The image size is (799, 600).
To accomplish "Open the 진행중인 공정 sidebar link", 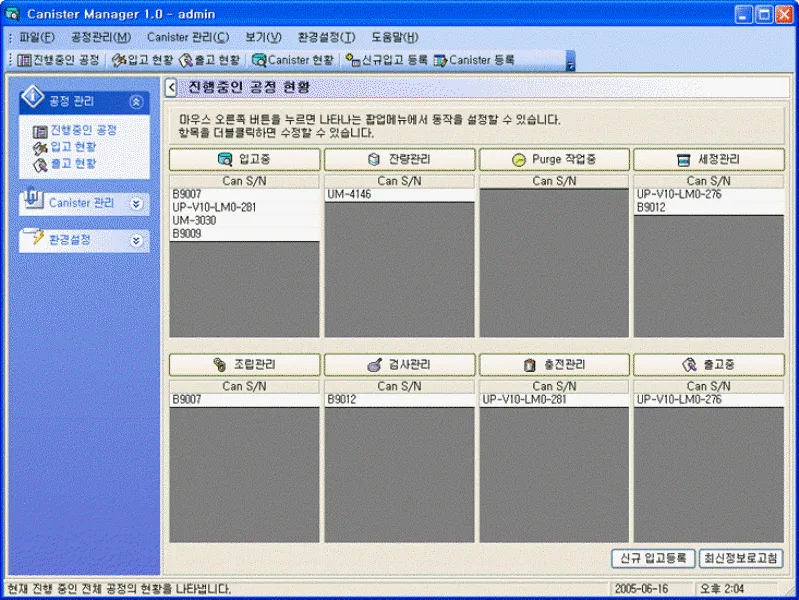I will point(84,131).
